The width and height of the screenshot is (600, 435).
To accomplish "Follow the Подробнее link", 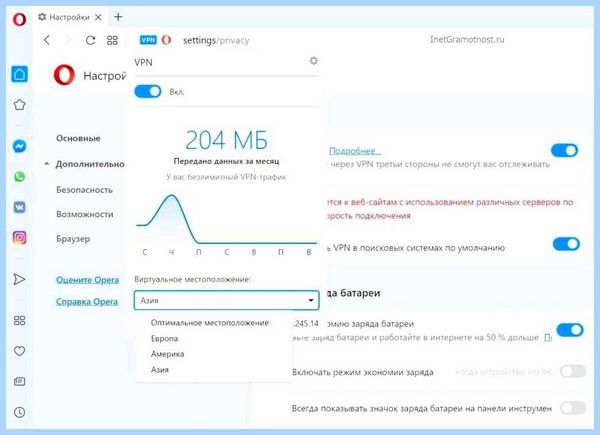I will point(355,151).
